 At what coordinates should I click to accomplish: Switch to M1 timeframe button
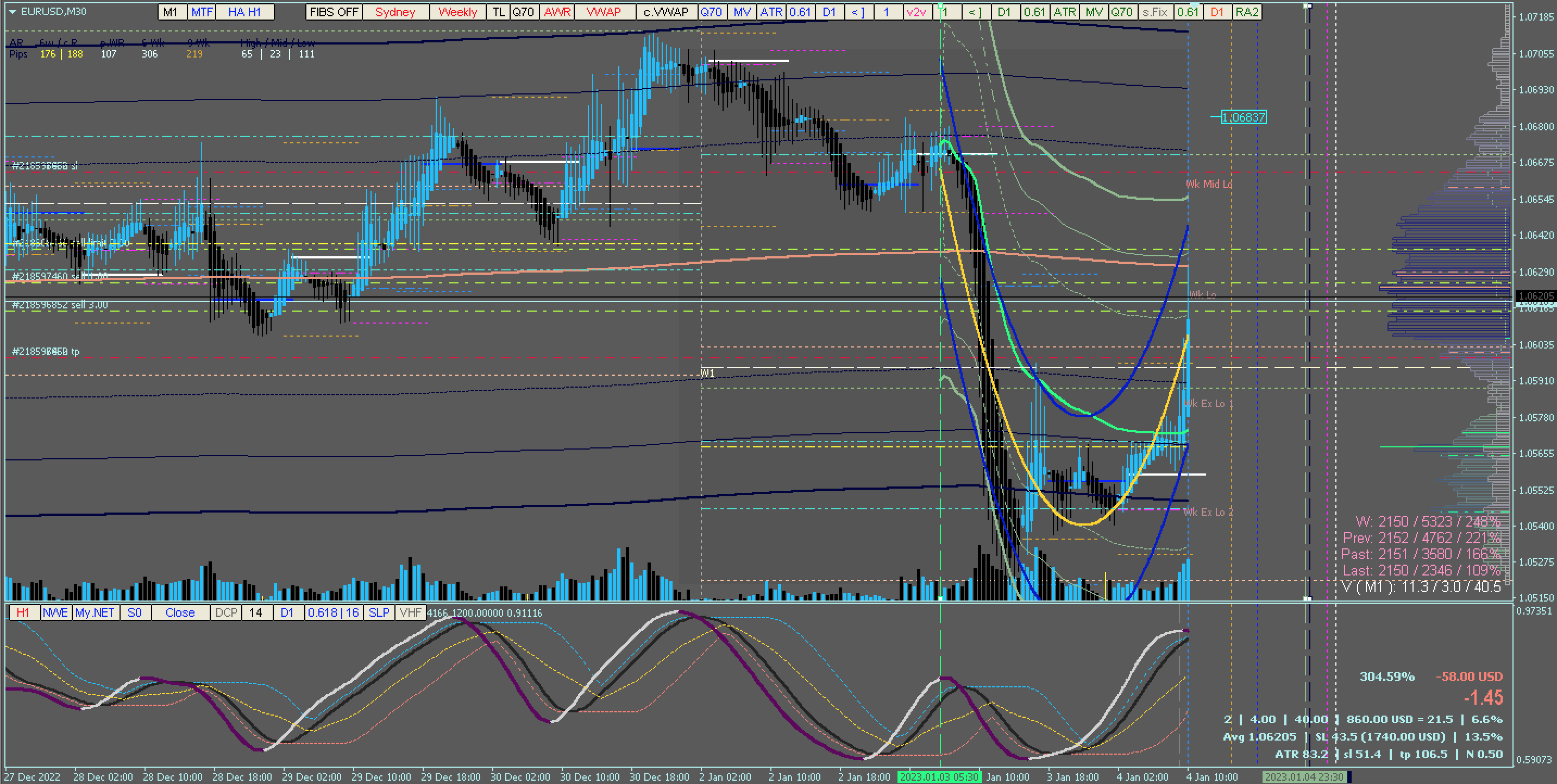point(171,12)
